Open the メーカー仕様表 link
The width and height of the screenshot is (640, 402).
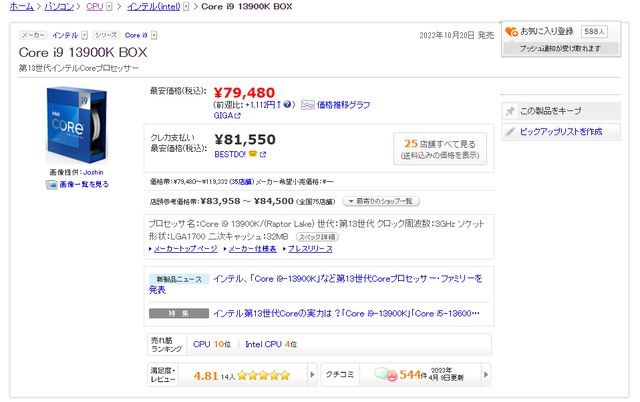pos(252,249)
